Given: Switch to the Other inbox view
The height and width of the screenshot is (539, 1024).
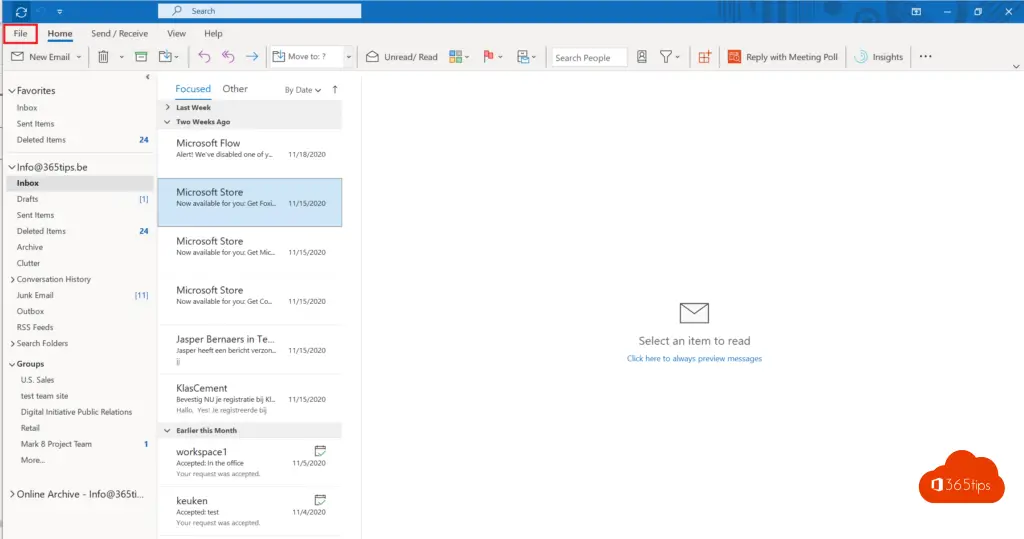Looking at the screenshot, I should coord(235,89).
